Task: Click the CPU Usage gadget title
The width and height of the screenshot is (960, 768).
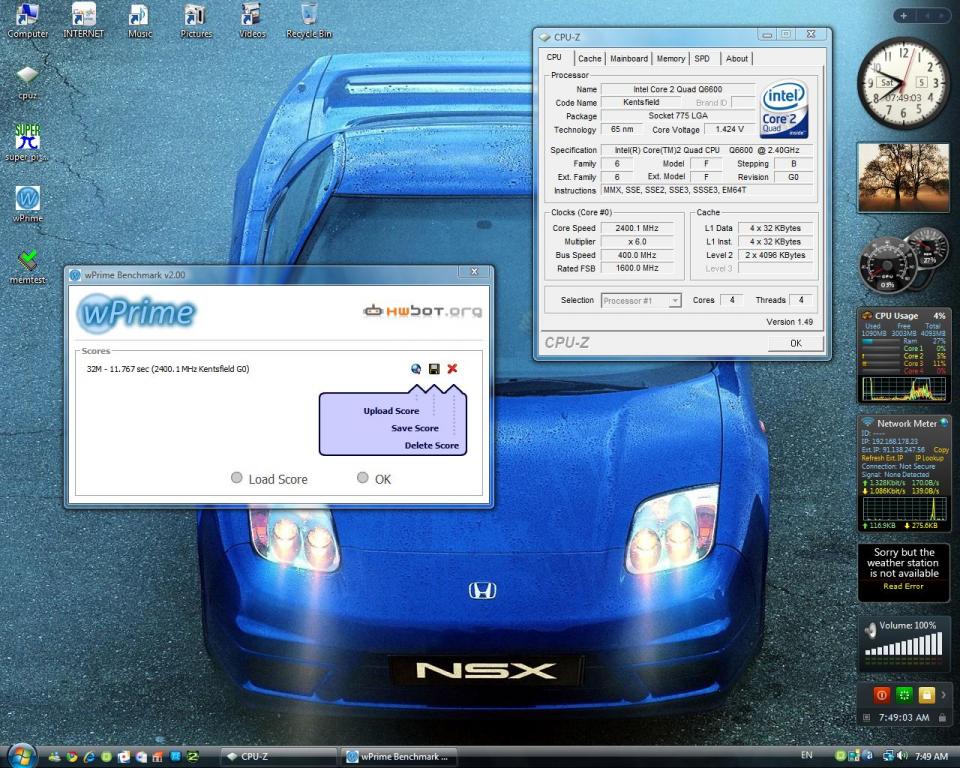Action: (896, 316)
